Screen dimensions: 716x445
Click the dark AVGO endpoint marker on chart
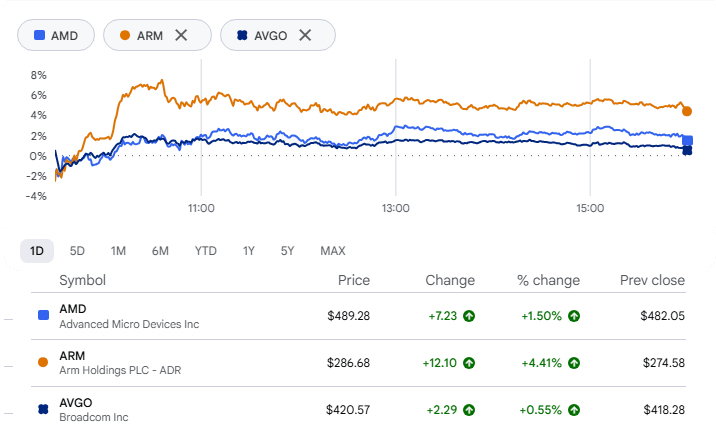[x=687, y=150]
